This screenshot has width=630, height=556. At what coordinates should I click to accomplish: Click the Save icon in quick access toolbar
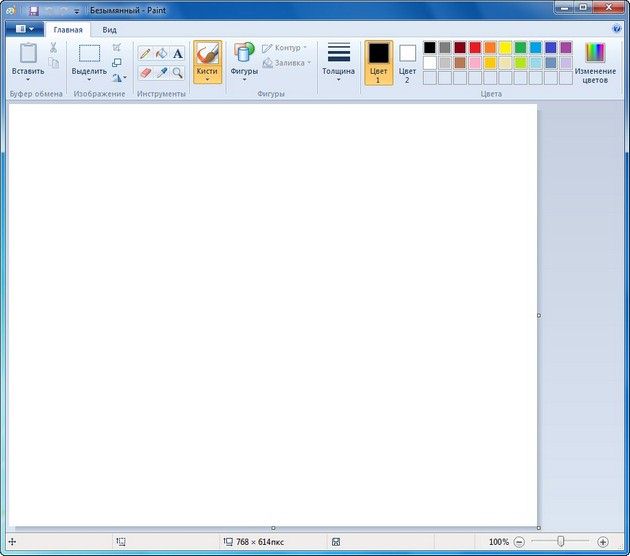coord(34,10)
